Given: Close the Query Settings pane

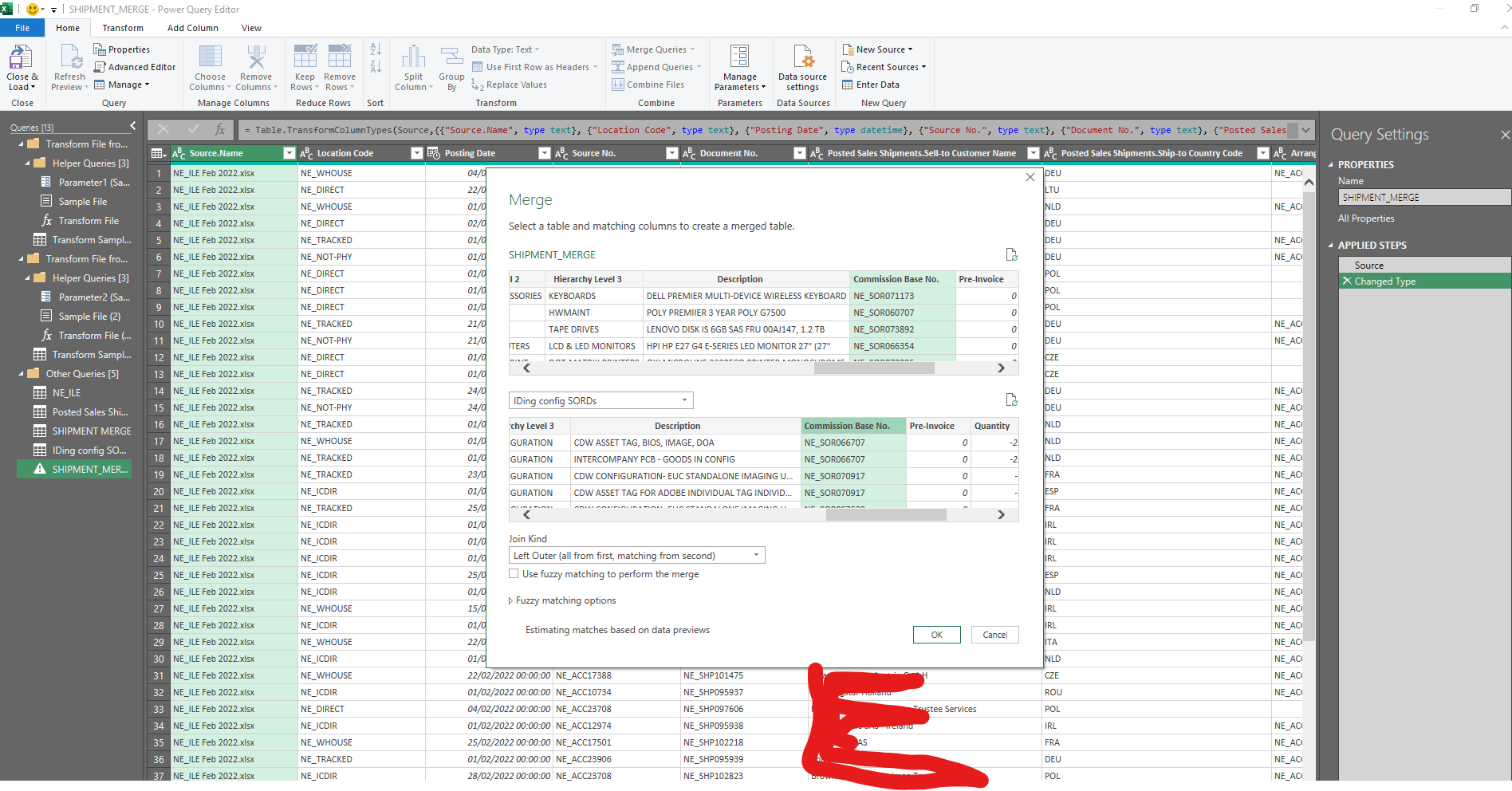Looking at the screenshot, I should coord(1505,134).
